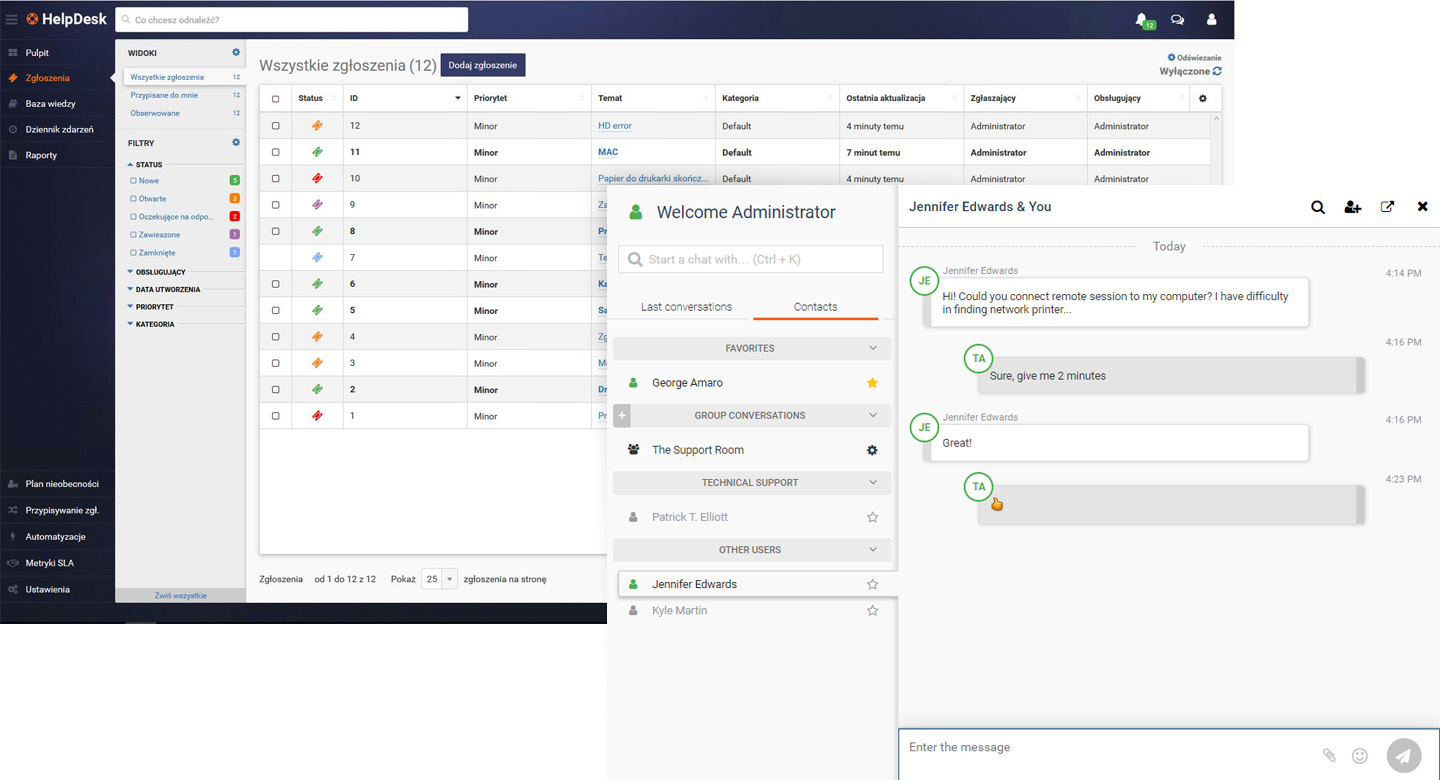Click the notifications bell icon
The width and height of the screenshot is (1440, 780).
1141,19
